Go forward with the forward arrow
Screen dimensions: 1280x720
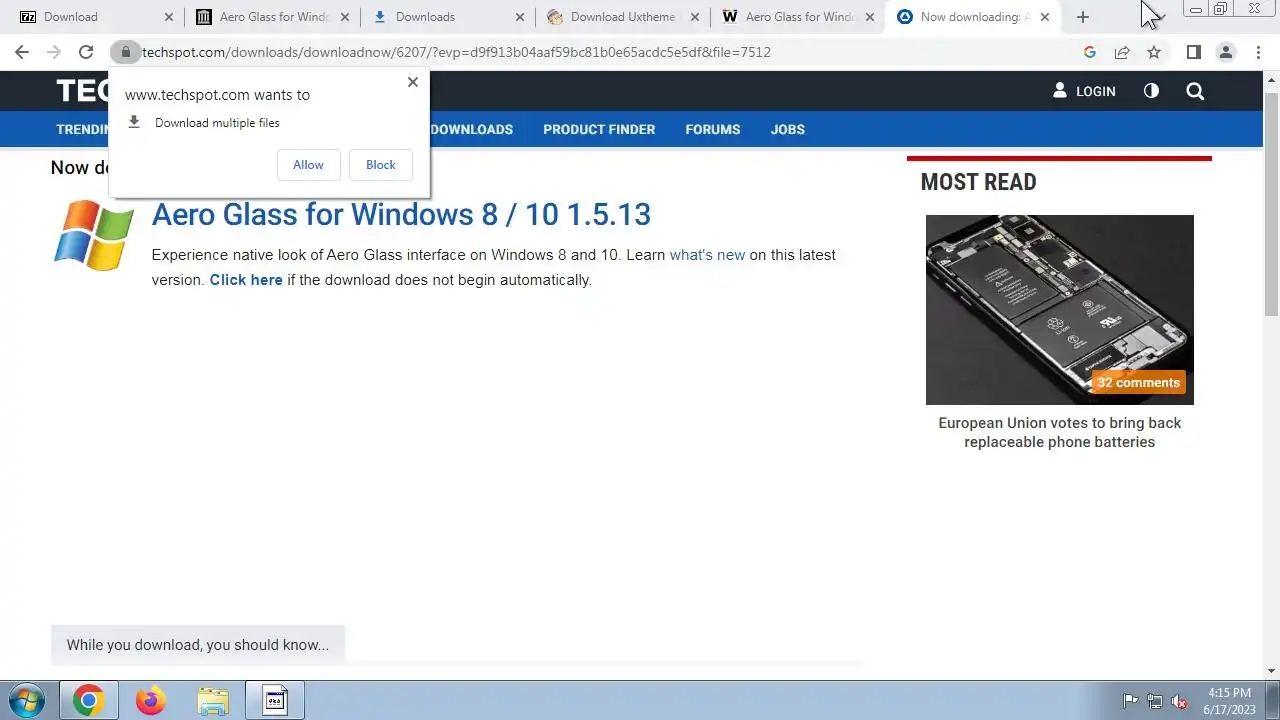(54, 52)
